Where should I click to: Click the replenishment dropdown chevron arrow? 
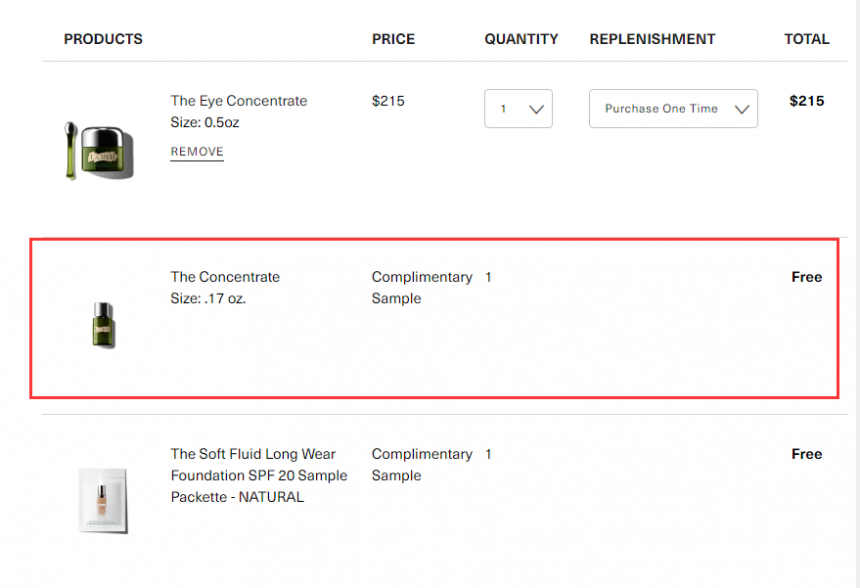tap(742, 109)
